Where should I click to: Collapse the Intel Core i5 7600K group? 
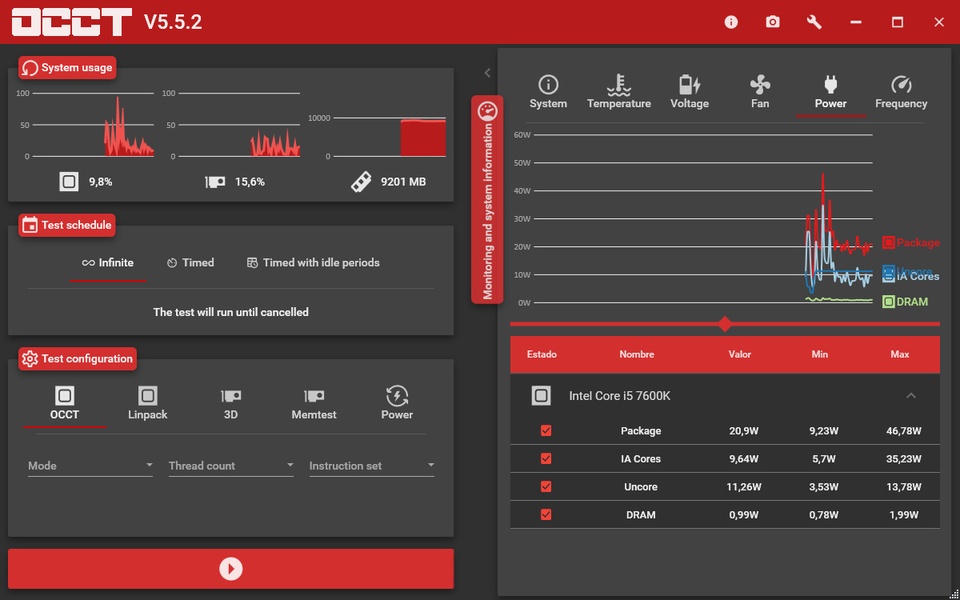pos(910,396)
